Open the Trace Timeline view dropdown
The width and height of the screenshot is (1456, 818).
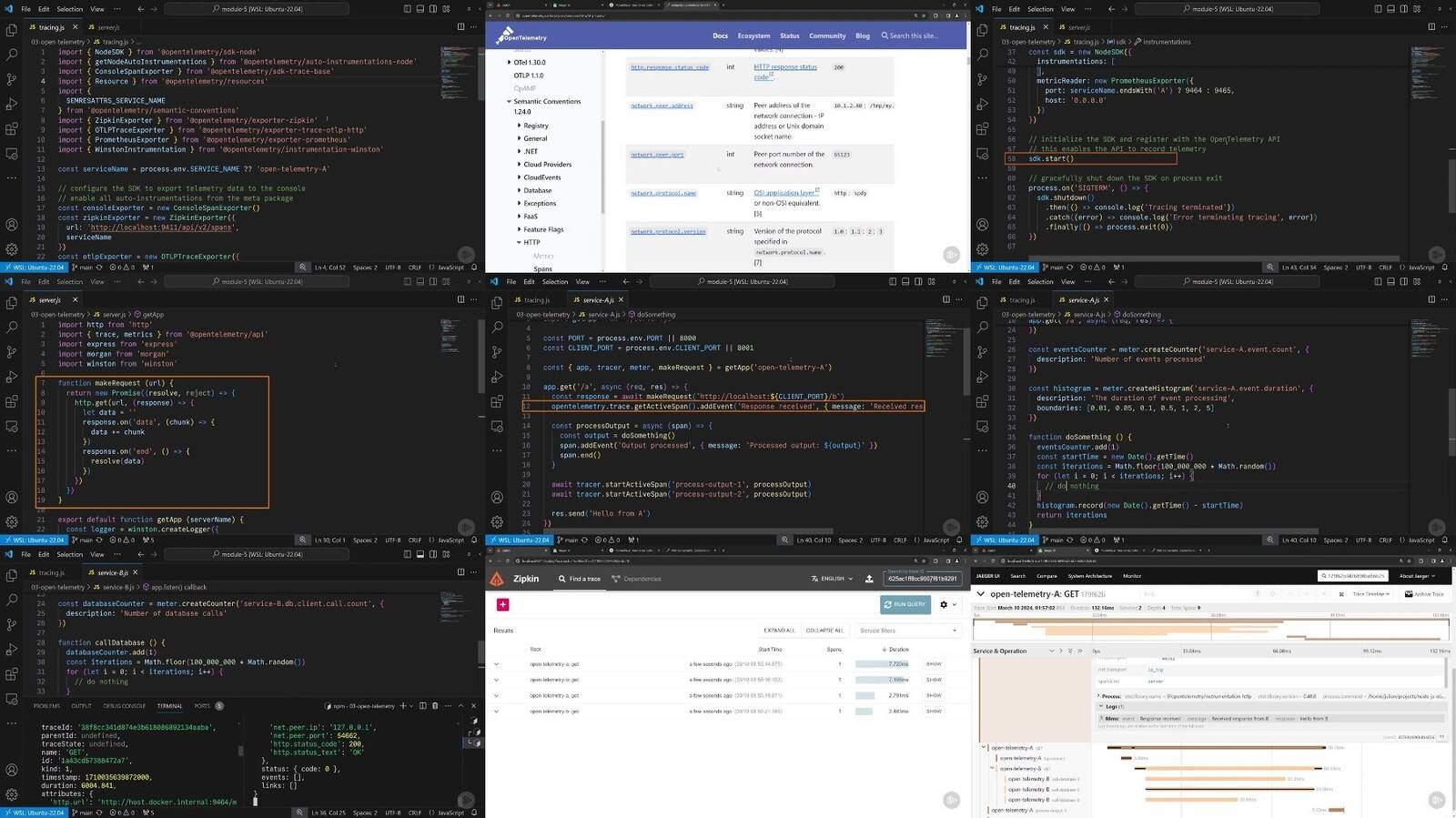coord(1370,594)
